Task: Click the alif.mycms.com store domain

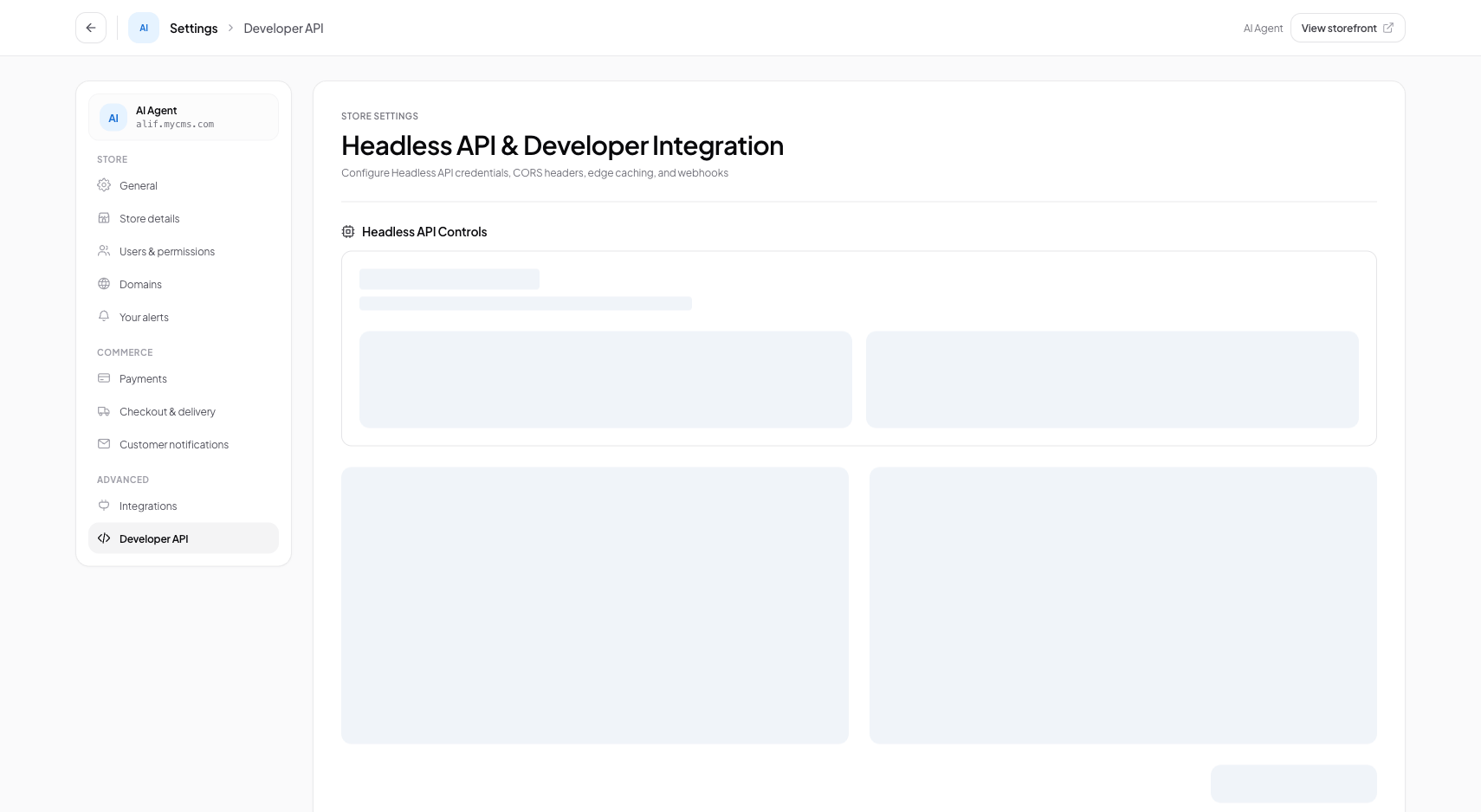Action: [x=175, y=124]
